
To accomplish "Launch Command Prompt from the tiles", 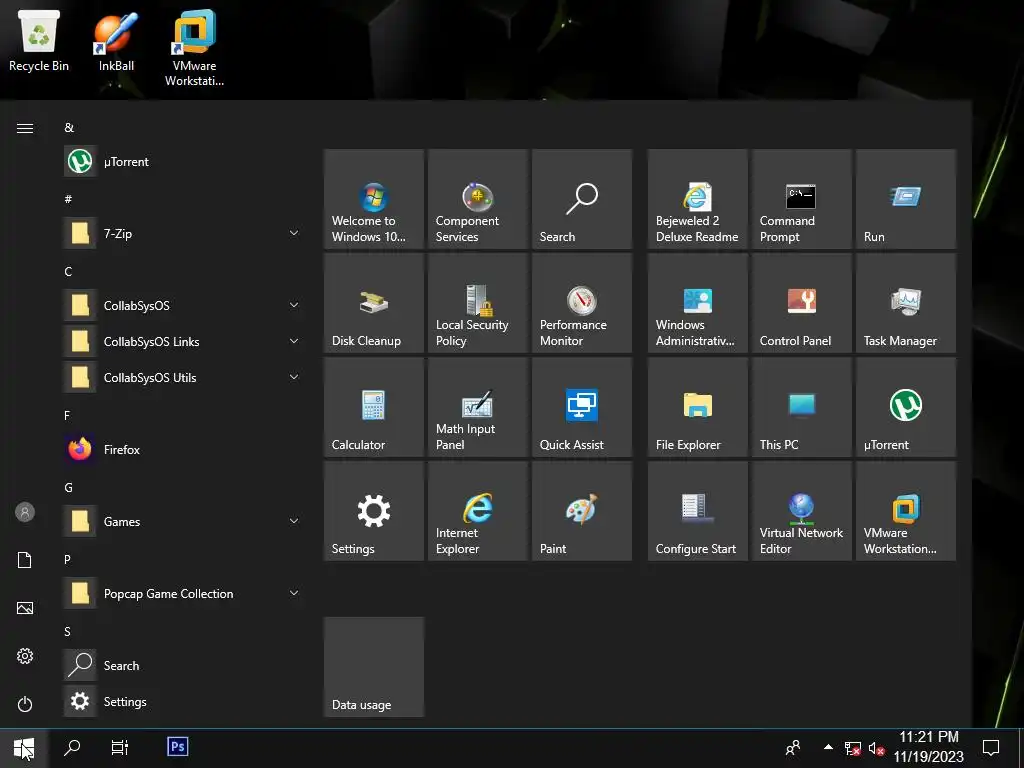I will pos(801,199).
